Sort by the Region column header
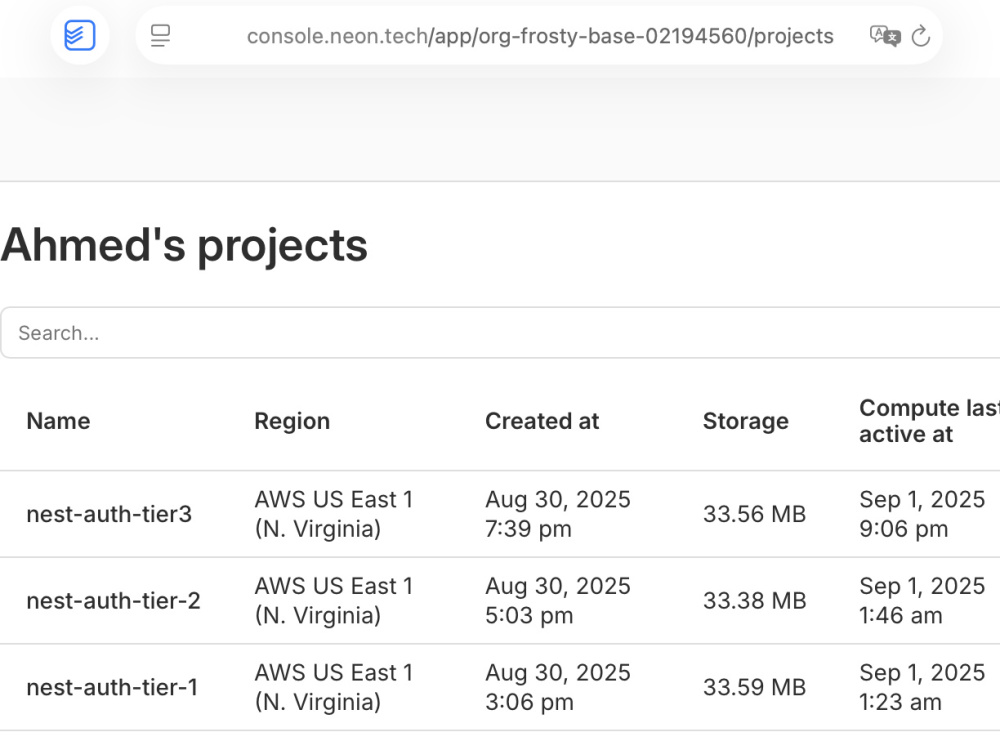The width and height of the screenshot is (1000, 750). (292, 421)
